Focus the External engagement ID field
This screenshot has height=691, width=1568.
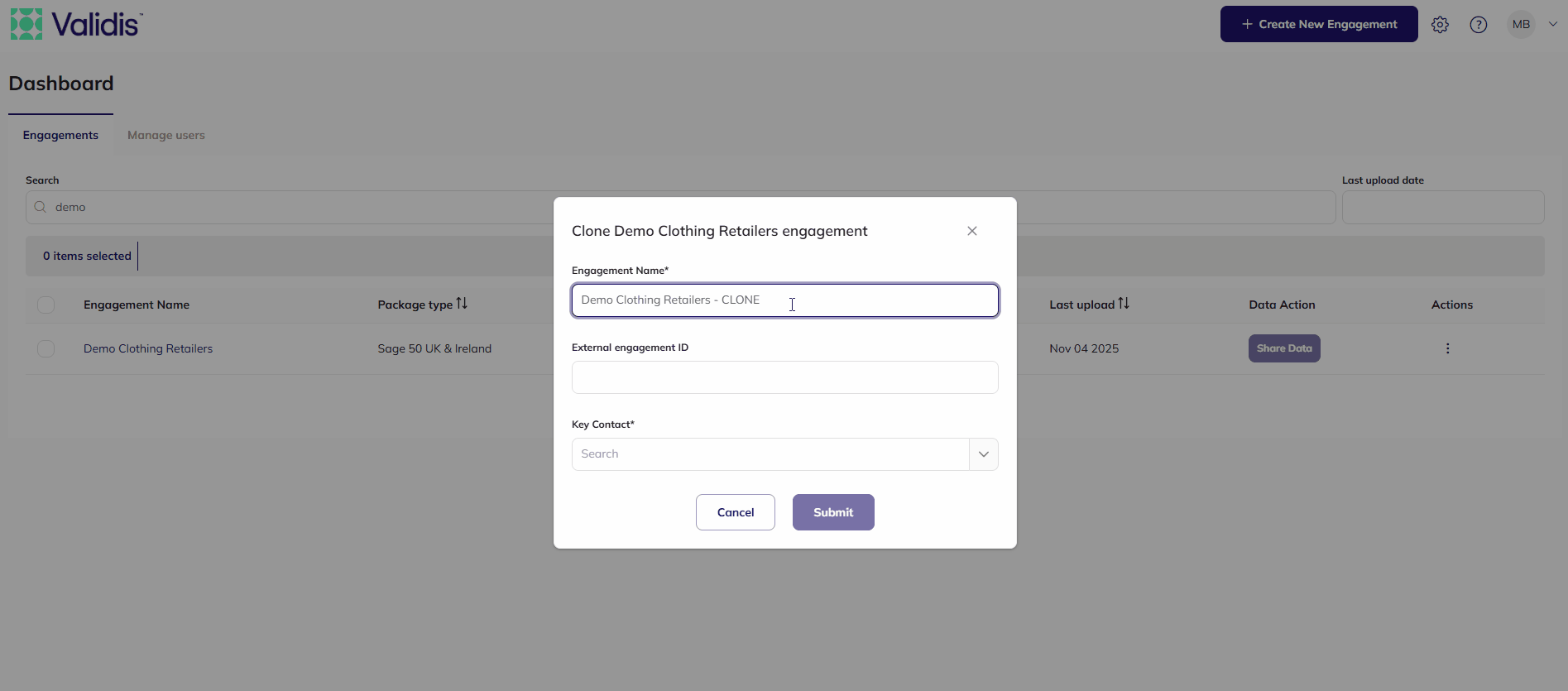784,377
